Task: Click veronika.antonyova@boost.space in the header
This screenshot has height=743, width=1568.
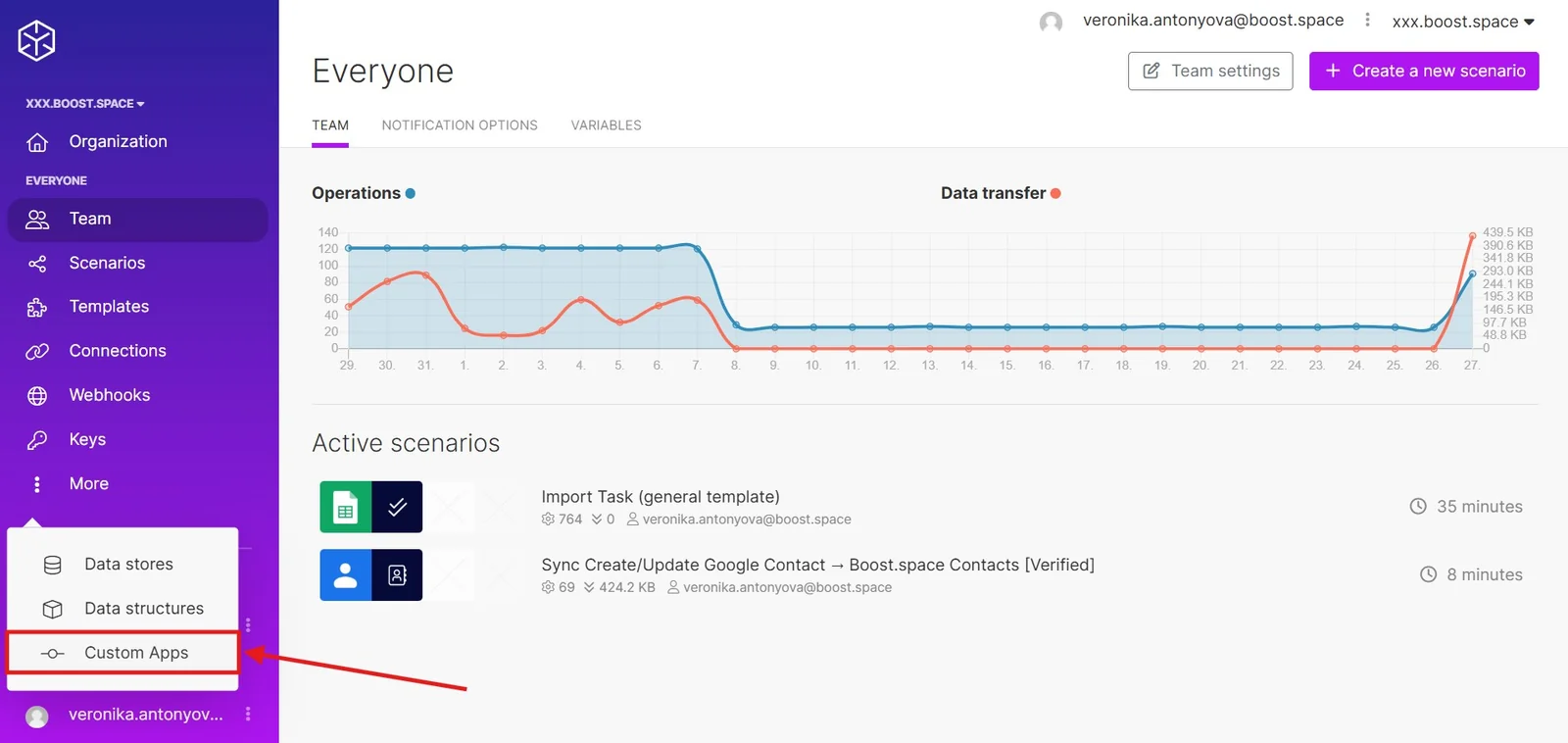Action: [1213, 20]
